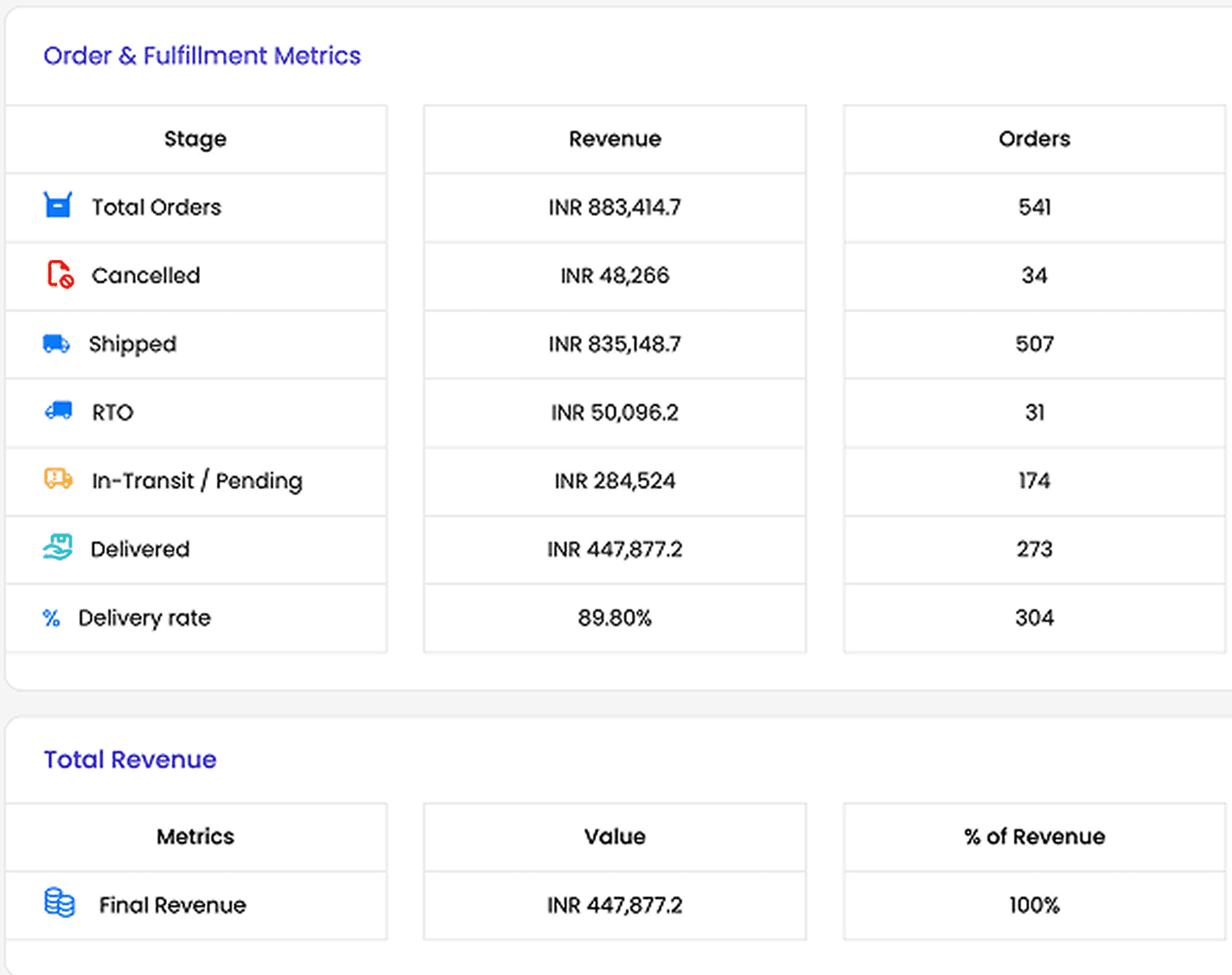
Task: Click the Delivered row label
Action: [x=140, y=549]
